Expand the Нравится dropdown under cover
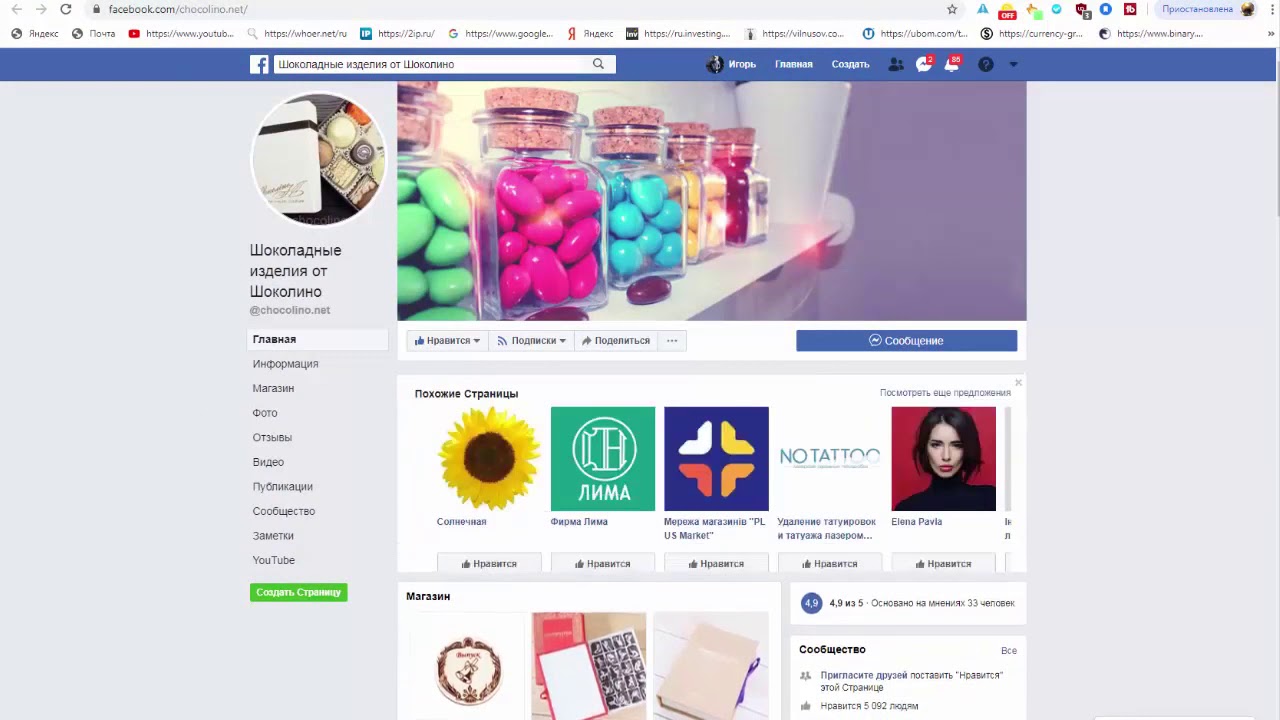The height and width of the screenshot is (720, 1280). (447, 341)
